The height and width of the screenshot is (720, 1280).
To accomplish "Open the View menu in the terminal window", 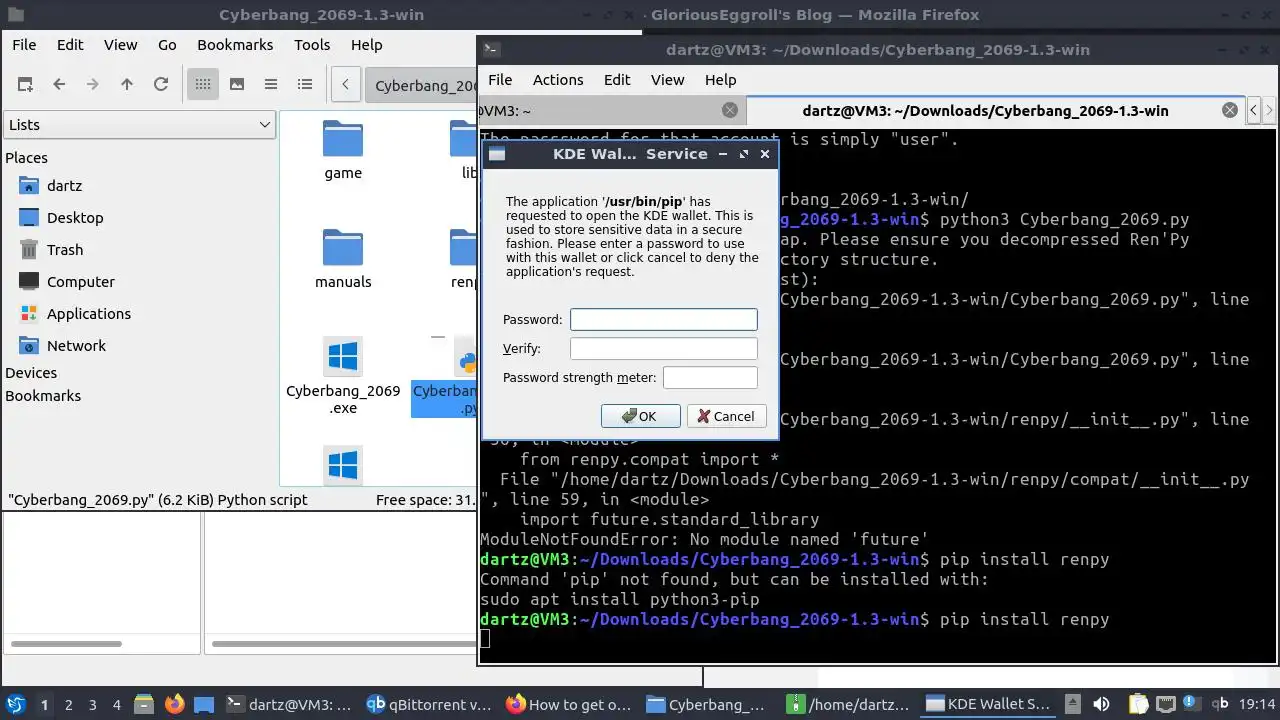I will (x=668, y=80).
